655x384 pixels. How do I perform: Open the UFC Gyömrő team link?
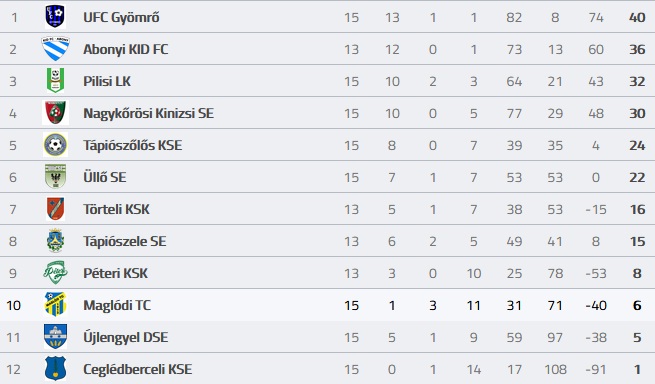tap(121, 17)
